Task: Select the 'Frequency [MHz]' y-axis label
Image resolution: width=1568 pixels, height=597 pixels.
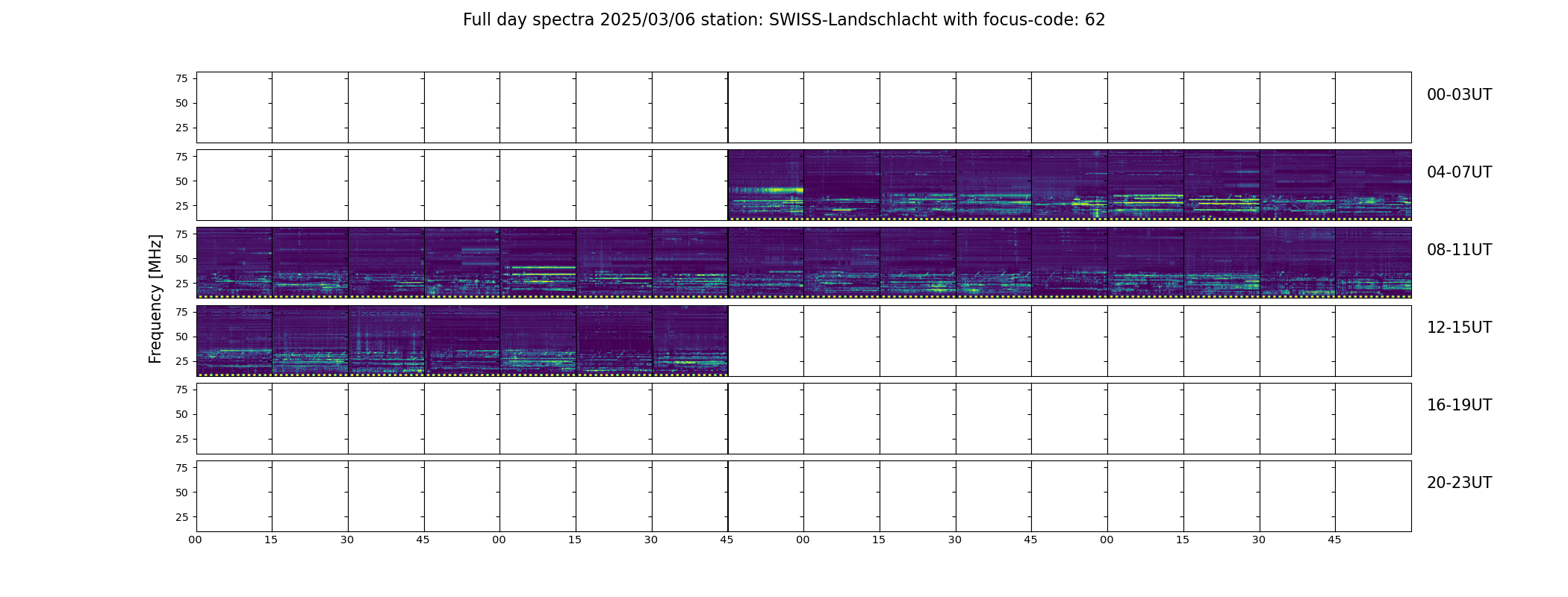Action: point(155,299)
